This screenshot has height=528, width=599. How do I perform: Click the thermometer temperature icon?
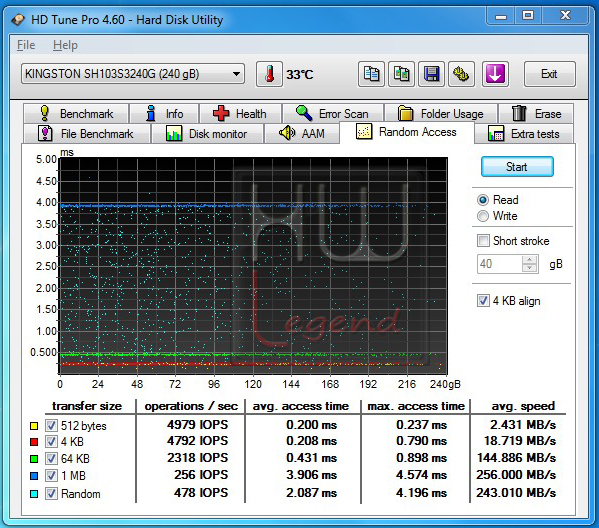pyautogui.click(x=269, y=74)
